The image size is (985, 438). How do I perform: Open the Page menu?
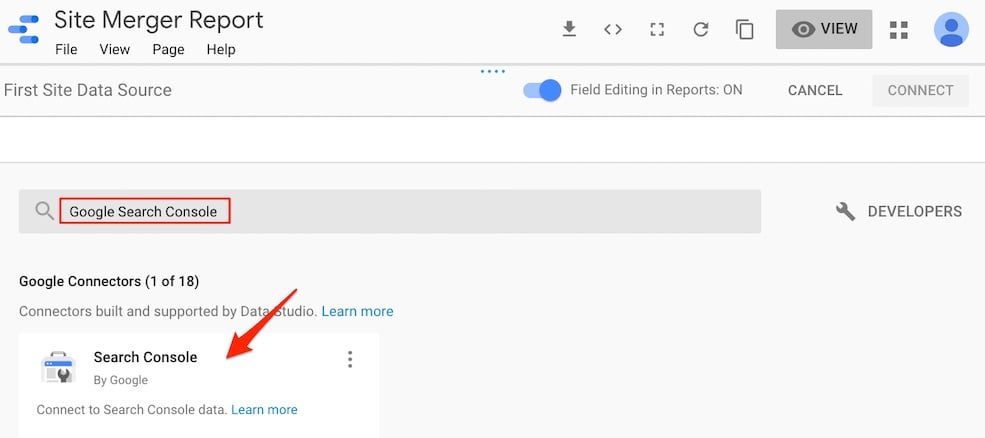point(168,49)
